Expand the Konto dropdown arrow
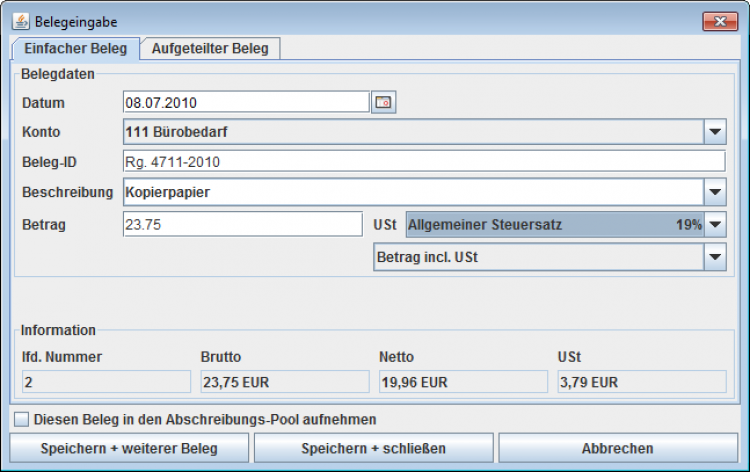 pos(715,131)
